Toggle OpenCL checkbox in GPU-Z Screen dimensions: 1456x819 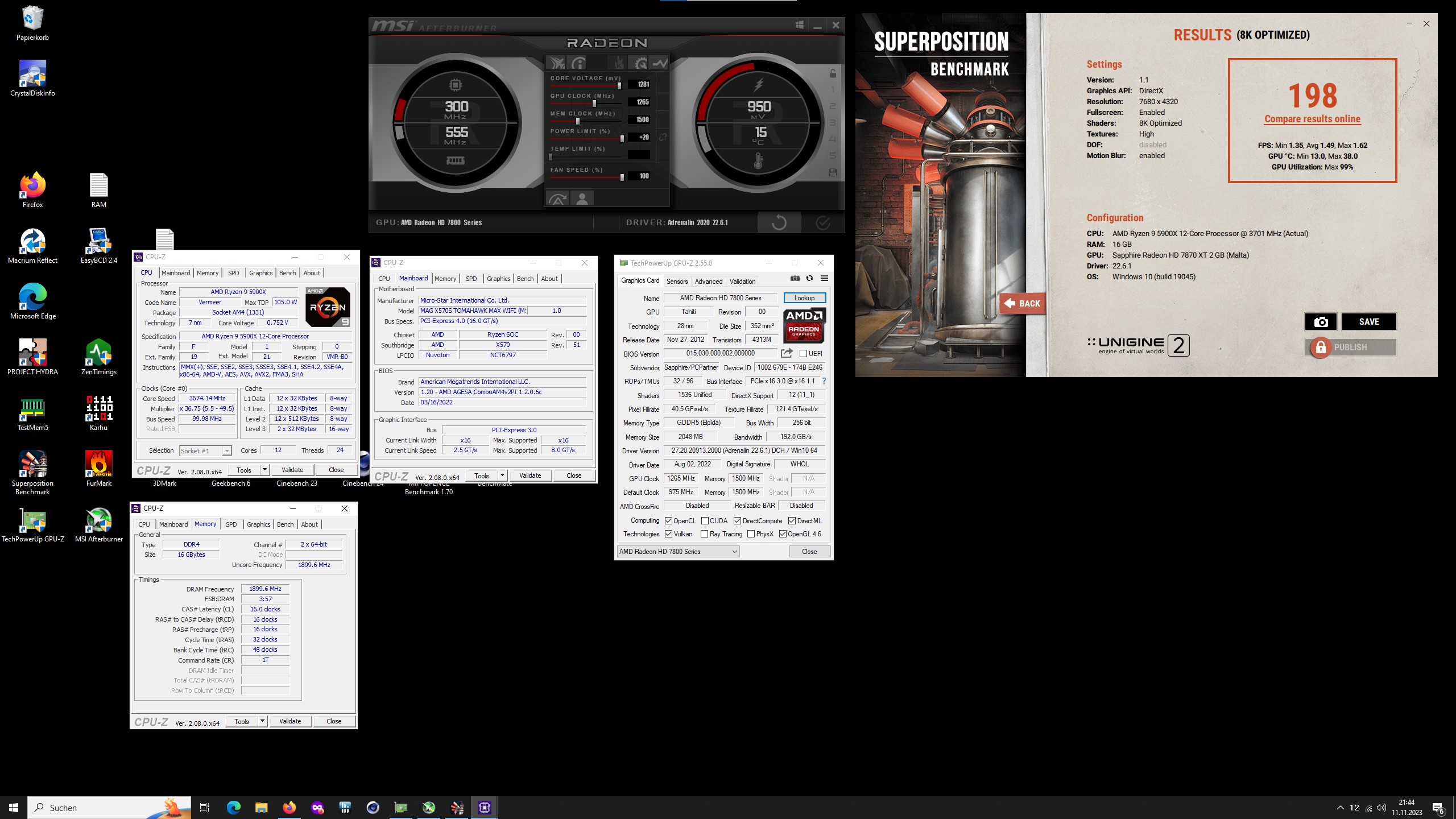pyautogui.click(x=669, y=521)
